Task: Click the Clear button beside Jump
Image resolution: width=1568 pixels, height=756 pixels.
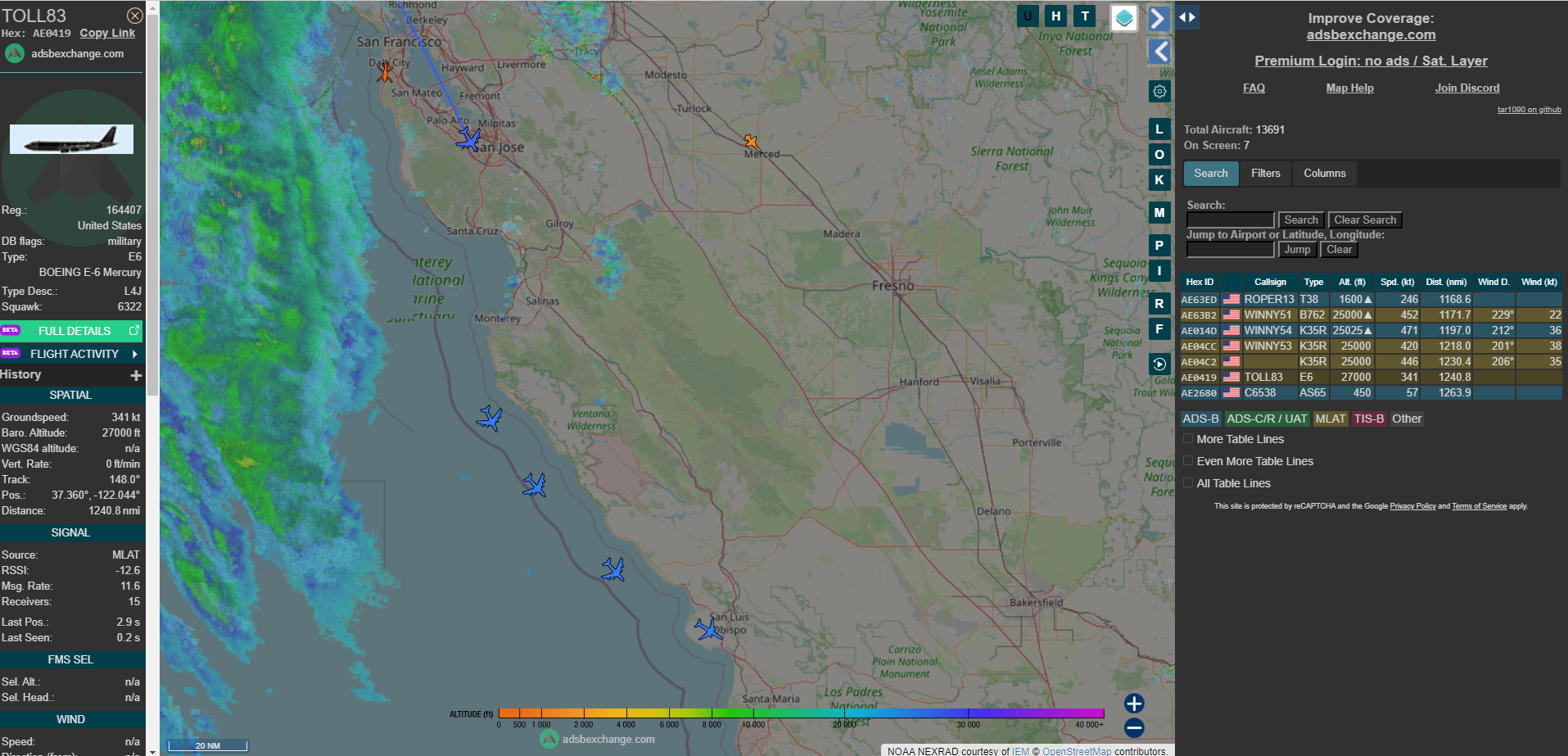Action: click(x=1339, y=250)
